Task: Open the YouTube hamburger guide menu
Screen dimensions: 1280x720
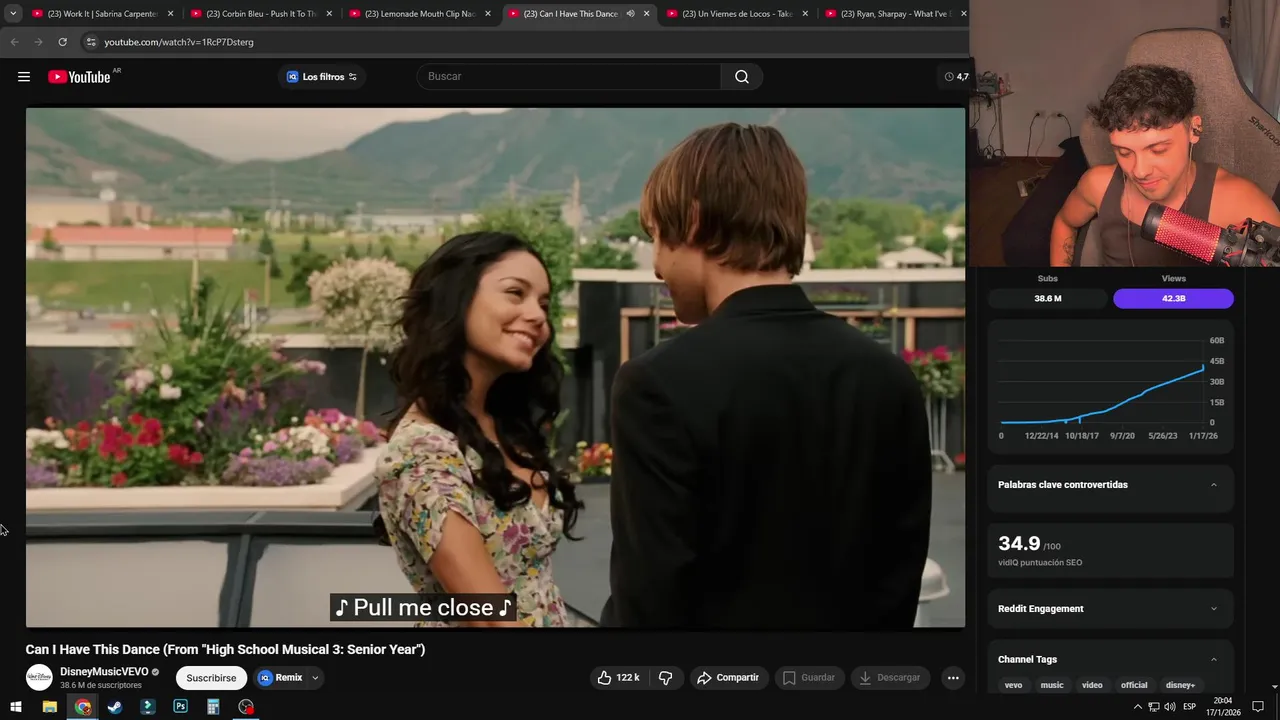Action: pos(24,77)
